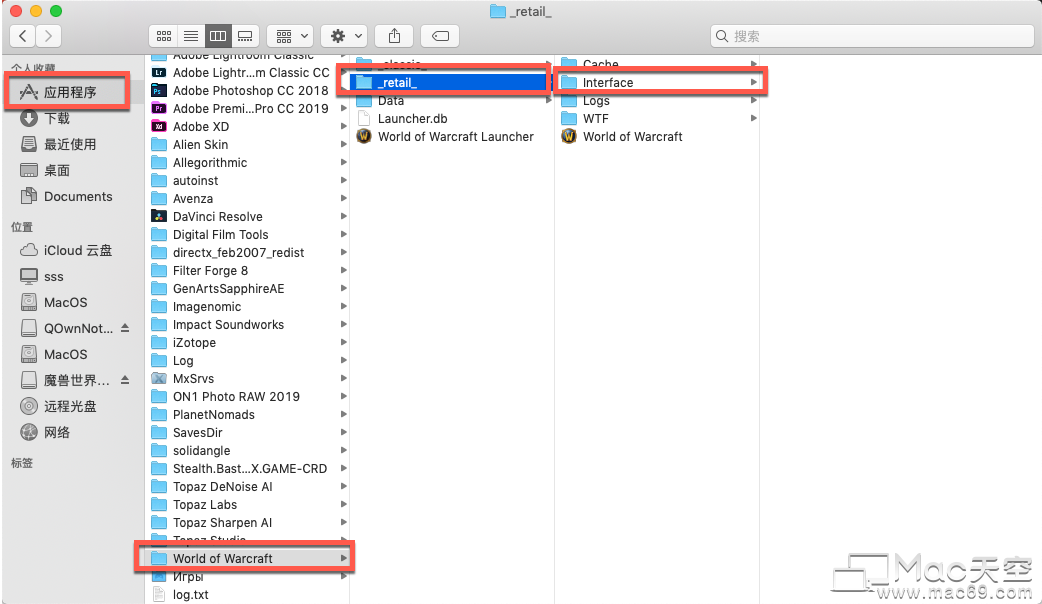Expand the WTF folder arrow

tap(754, 118)
